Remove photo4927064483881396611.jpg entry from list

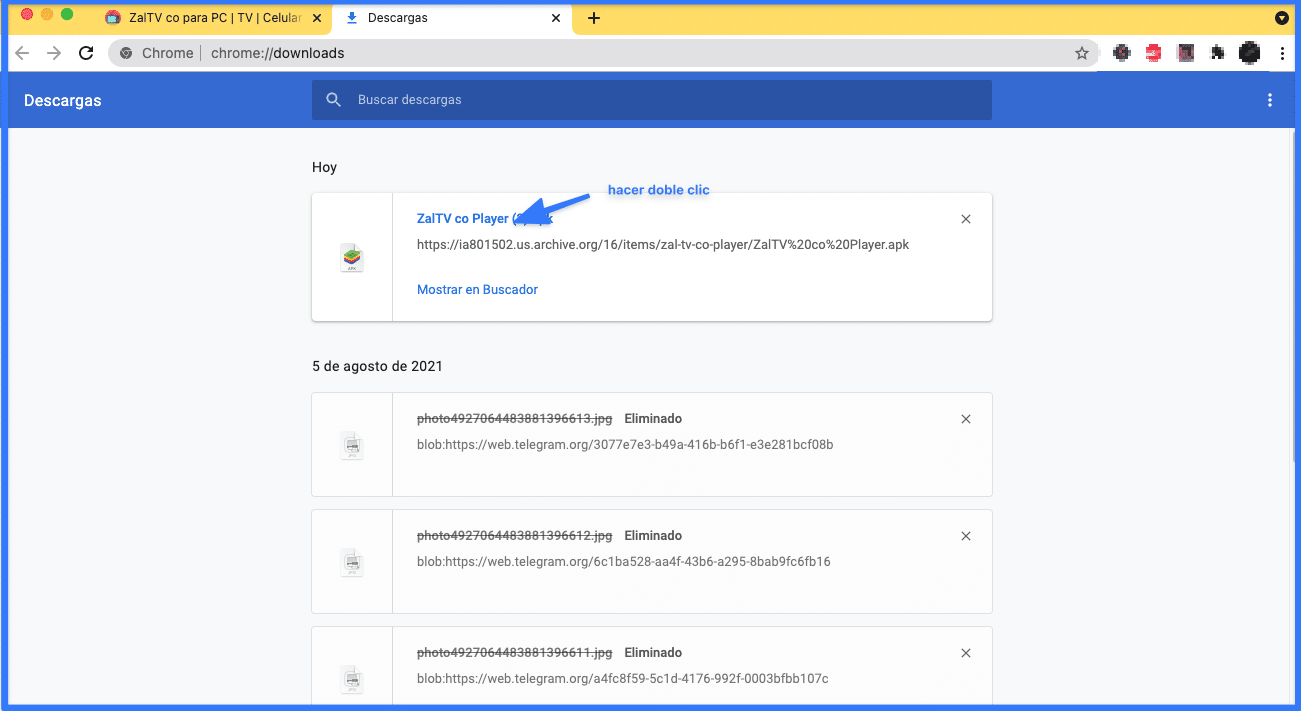[965, 653]
